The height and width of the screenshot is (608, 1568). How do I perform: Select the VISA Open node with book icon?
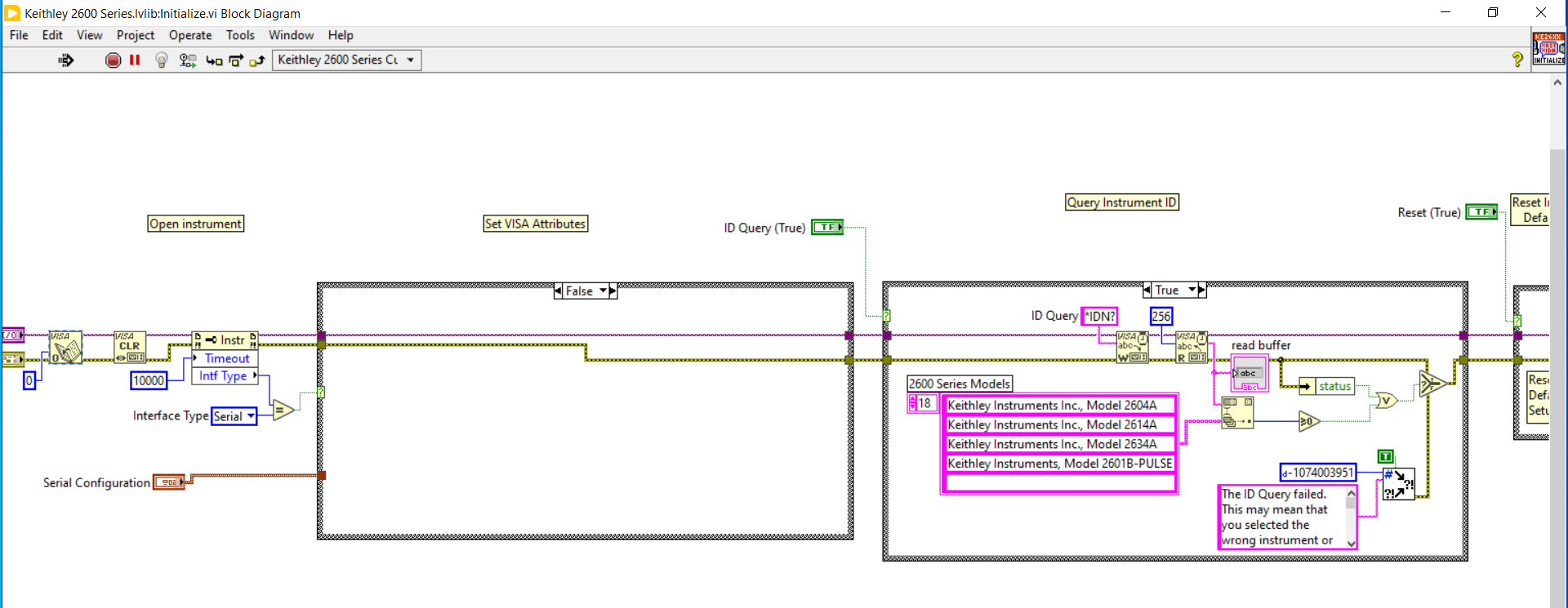click(65, 347)
